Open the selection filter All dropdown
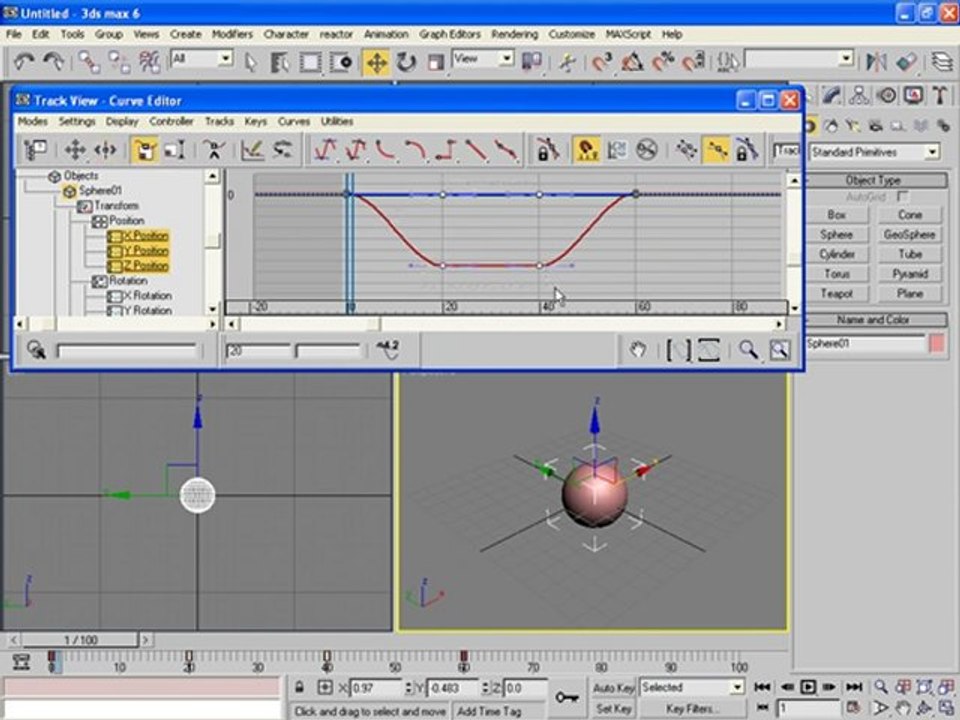Viewport: 960px width, 720px height. click(226, 59)
